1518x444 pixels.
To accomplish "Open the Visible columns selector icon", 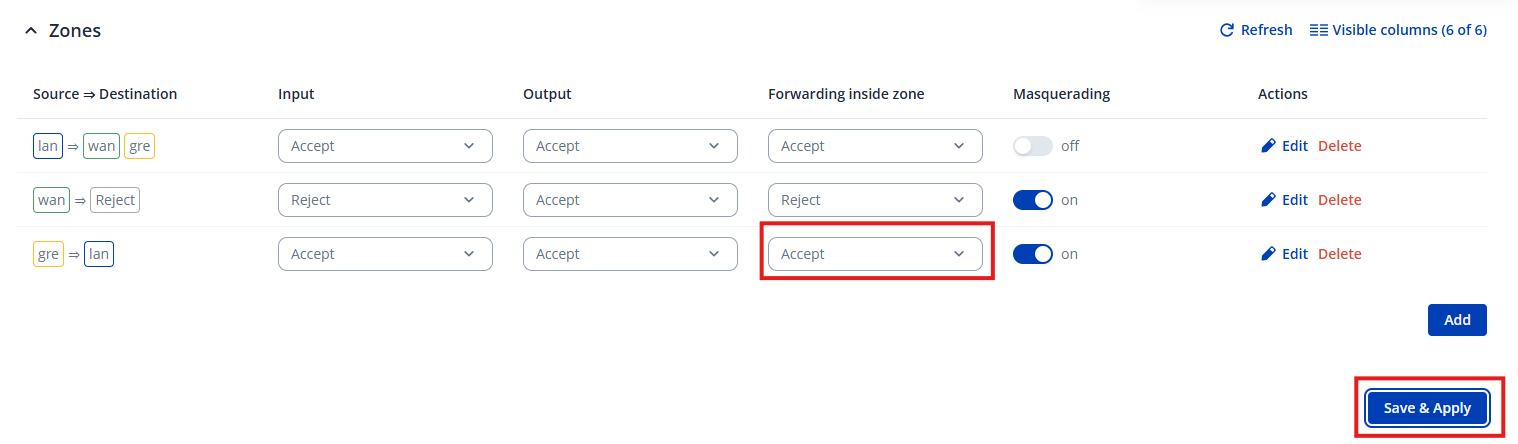I will pos(1318,31).
